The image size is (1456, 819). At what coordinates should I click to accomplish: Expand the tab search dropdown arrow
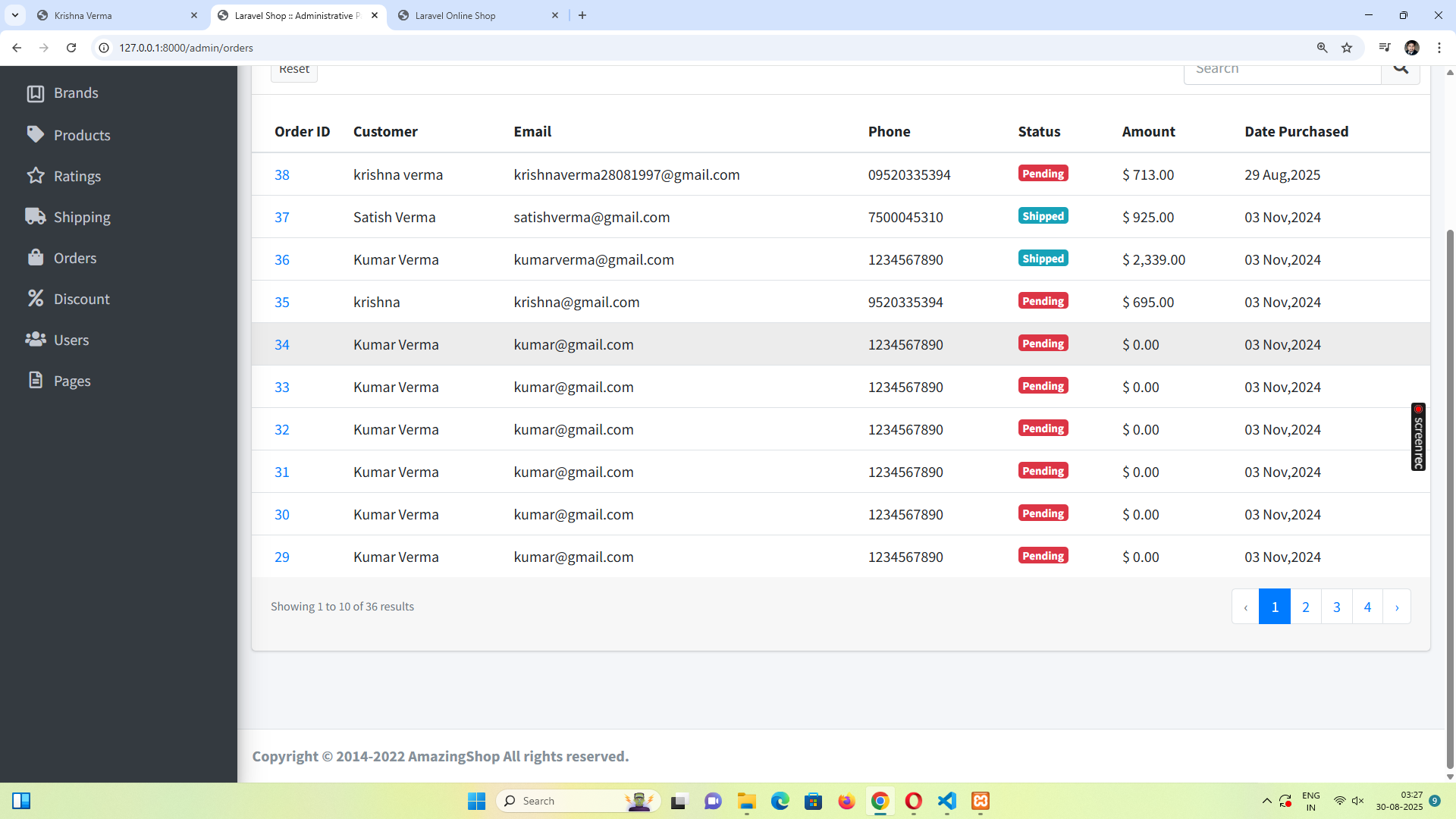14,15
